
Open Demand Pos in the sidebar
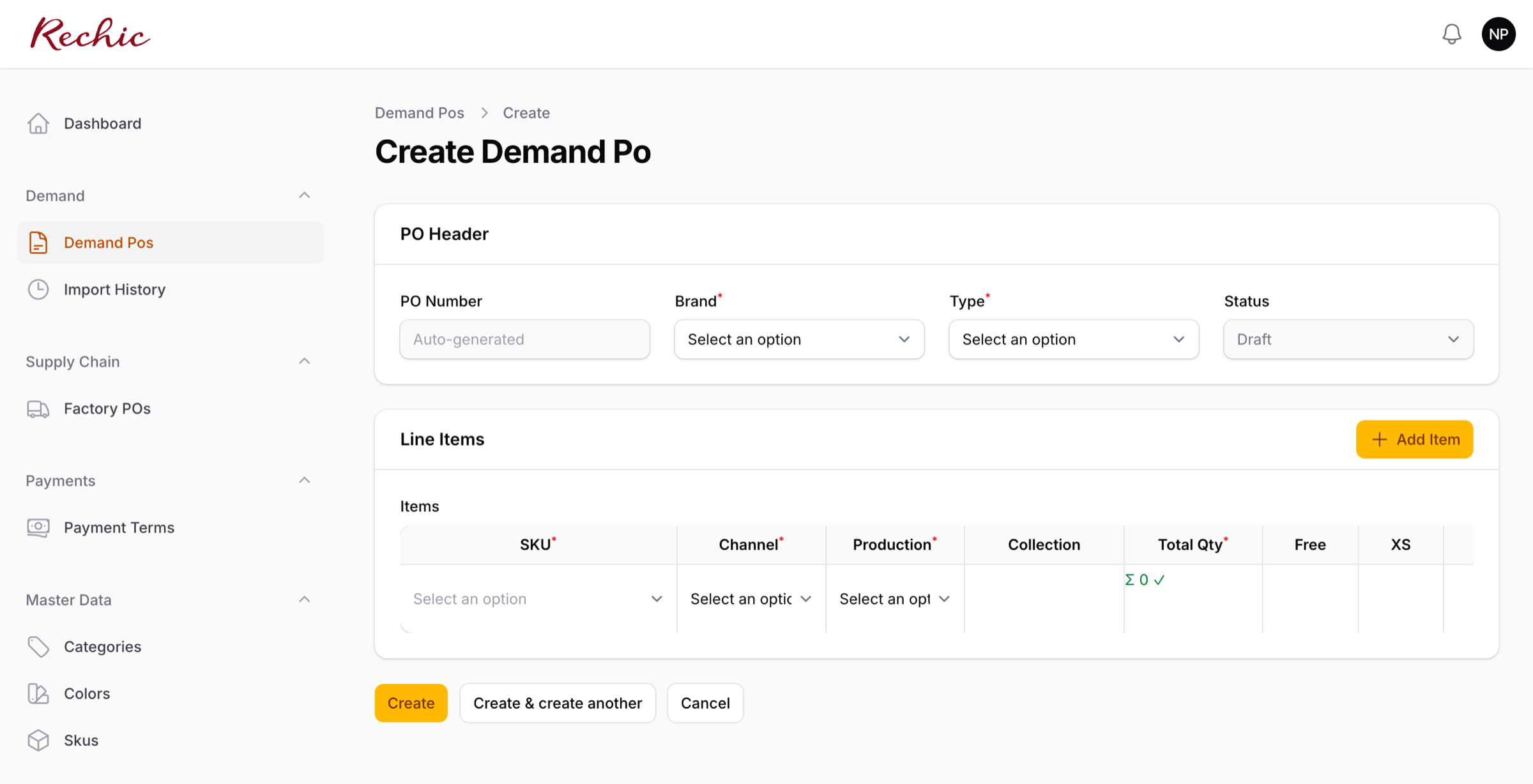click(170, 243)
